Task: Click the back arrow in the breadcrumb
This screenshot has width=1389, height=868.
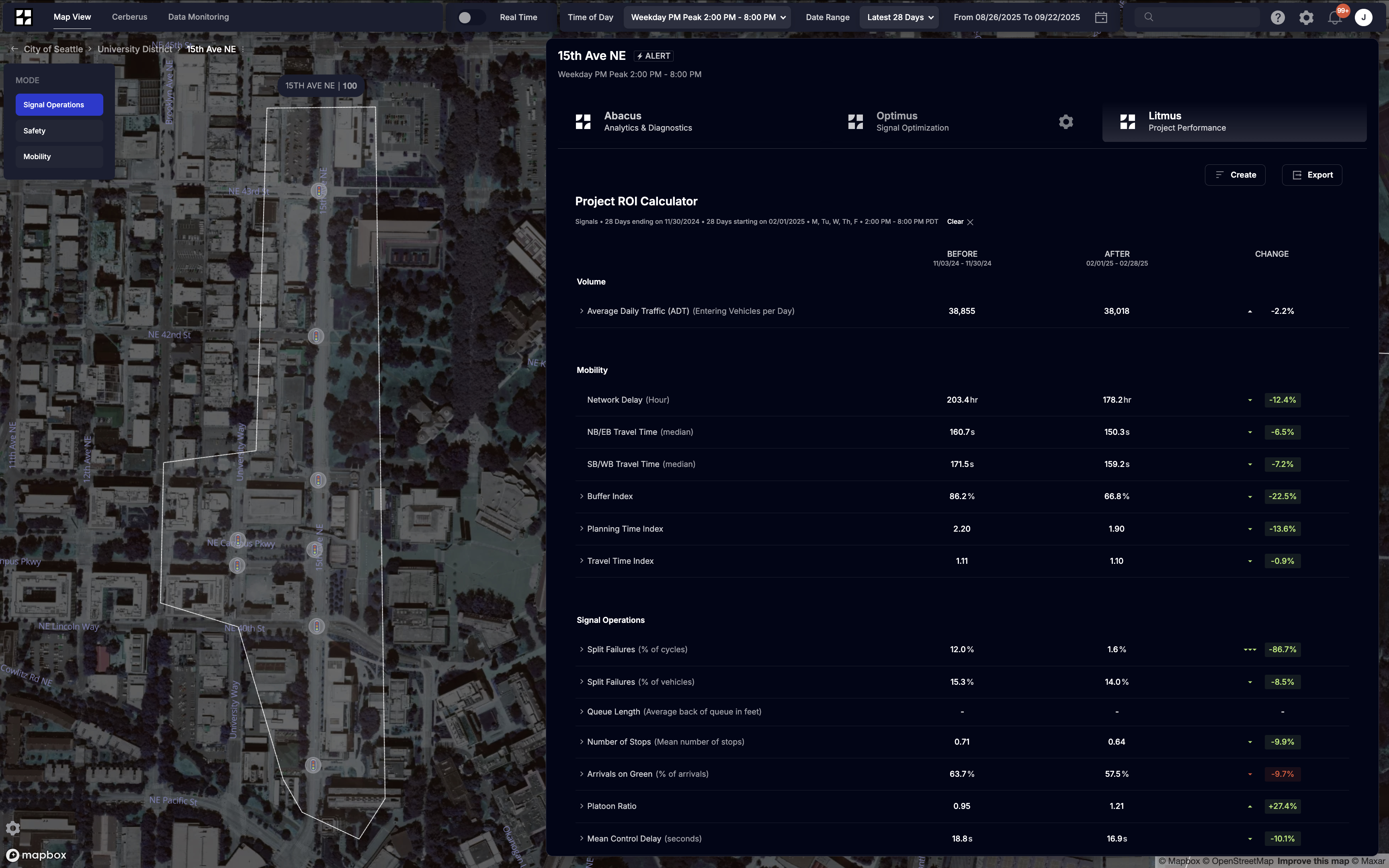Action: 14,49
